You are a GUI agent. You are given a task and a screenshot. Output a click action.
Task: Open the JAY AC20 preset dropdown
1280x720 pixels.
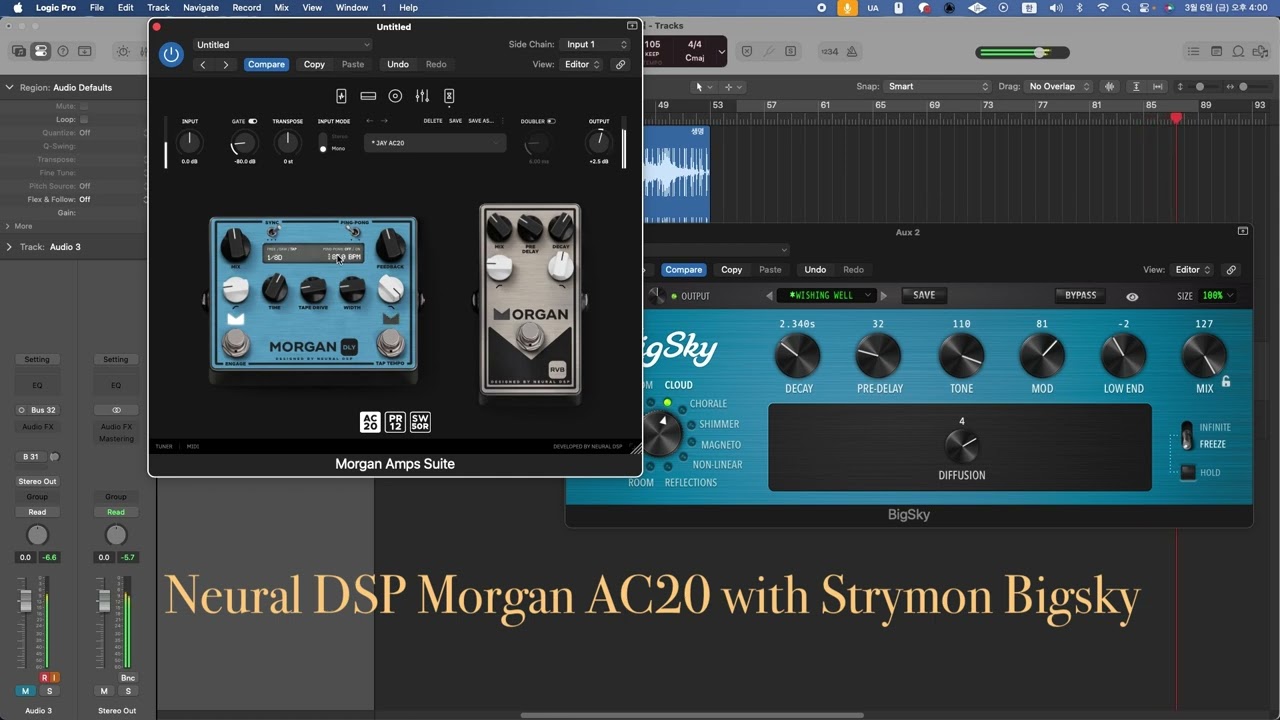pyautogui.click(x=435, y=143)
